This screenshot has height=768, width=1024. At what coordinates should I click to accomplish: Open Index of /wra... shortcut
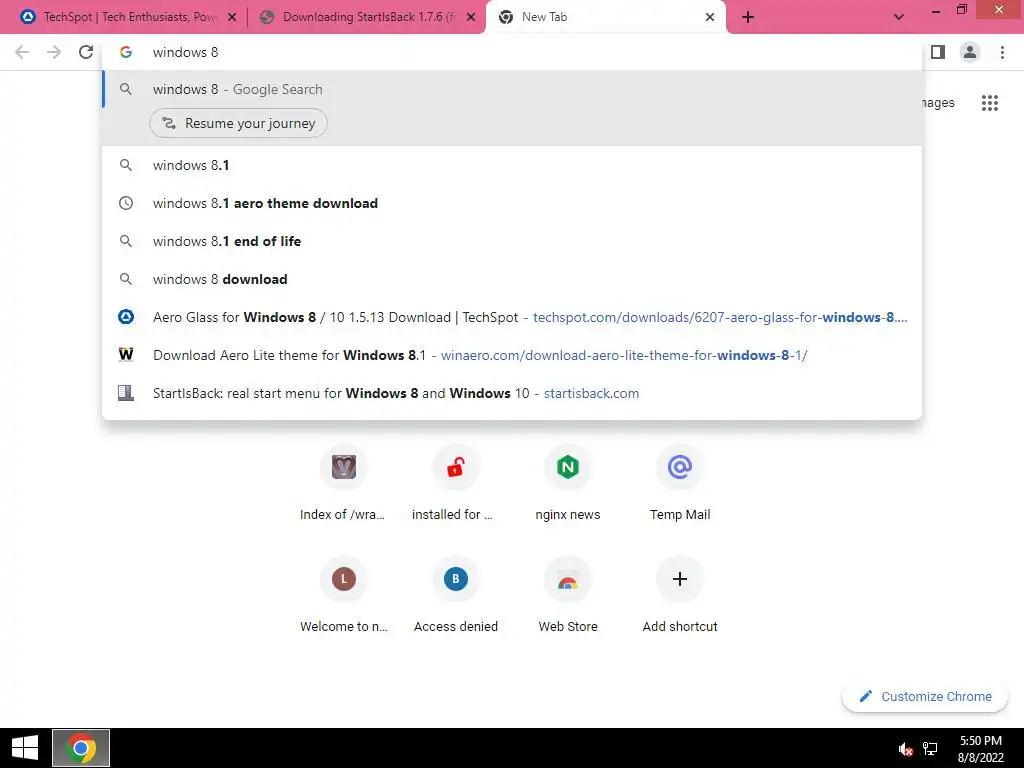click(344, 483)
